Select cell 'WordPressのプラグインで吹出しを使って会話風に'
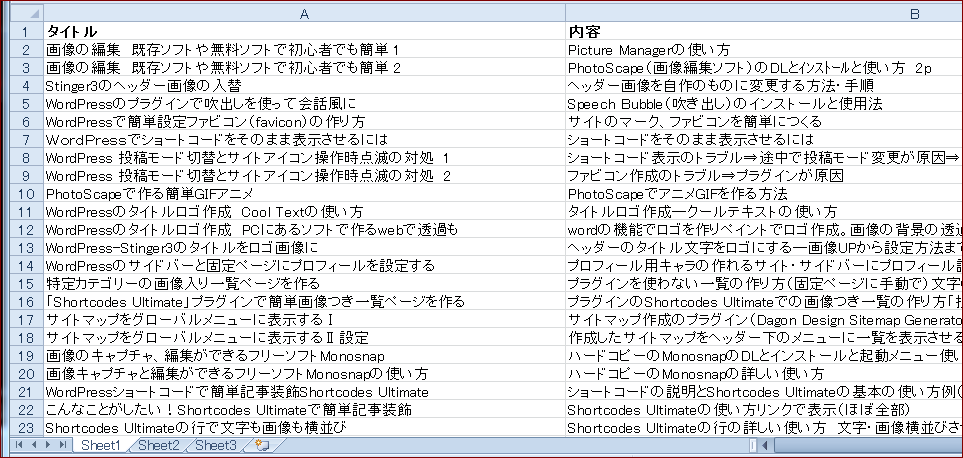 point(304,103)
